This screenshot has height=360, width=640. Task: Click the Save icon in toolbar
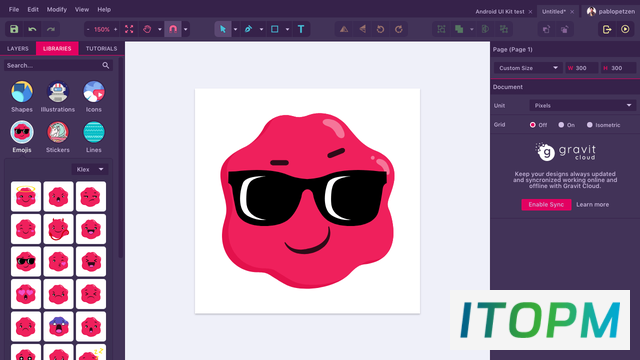(x=14, y=29)
